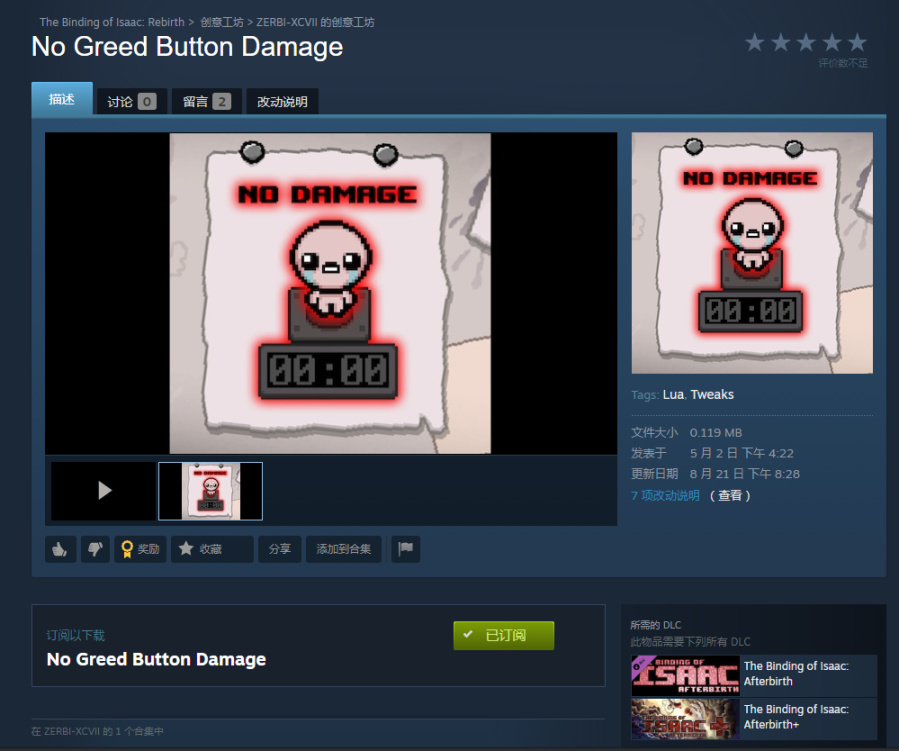The width and height of the screenshot is (899, 751).
Task: Click the 发表于 posted date 5月2日 下午4:22
Action: point(741,453)
